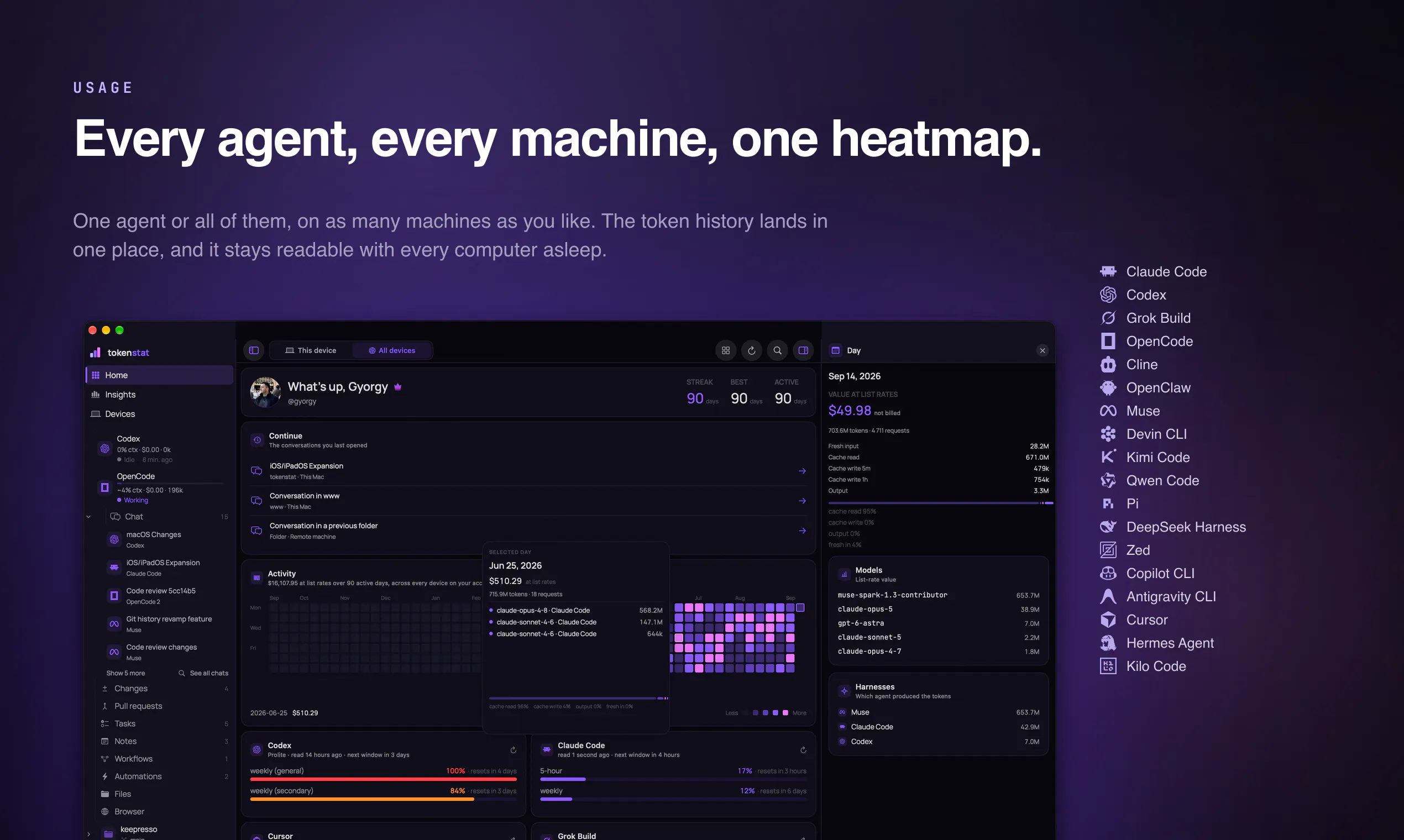
Task: Select the gpt-6-astra model row
Action: (x=939, y=623)
